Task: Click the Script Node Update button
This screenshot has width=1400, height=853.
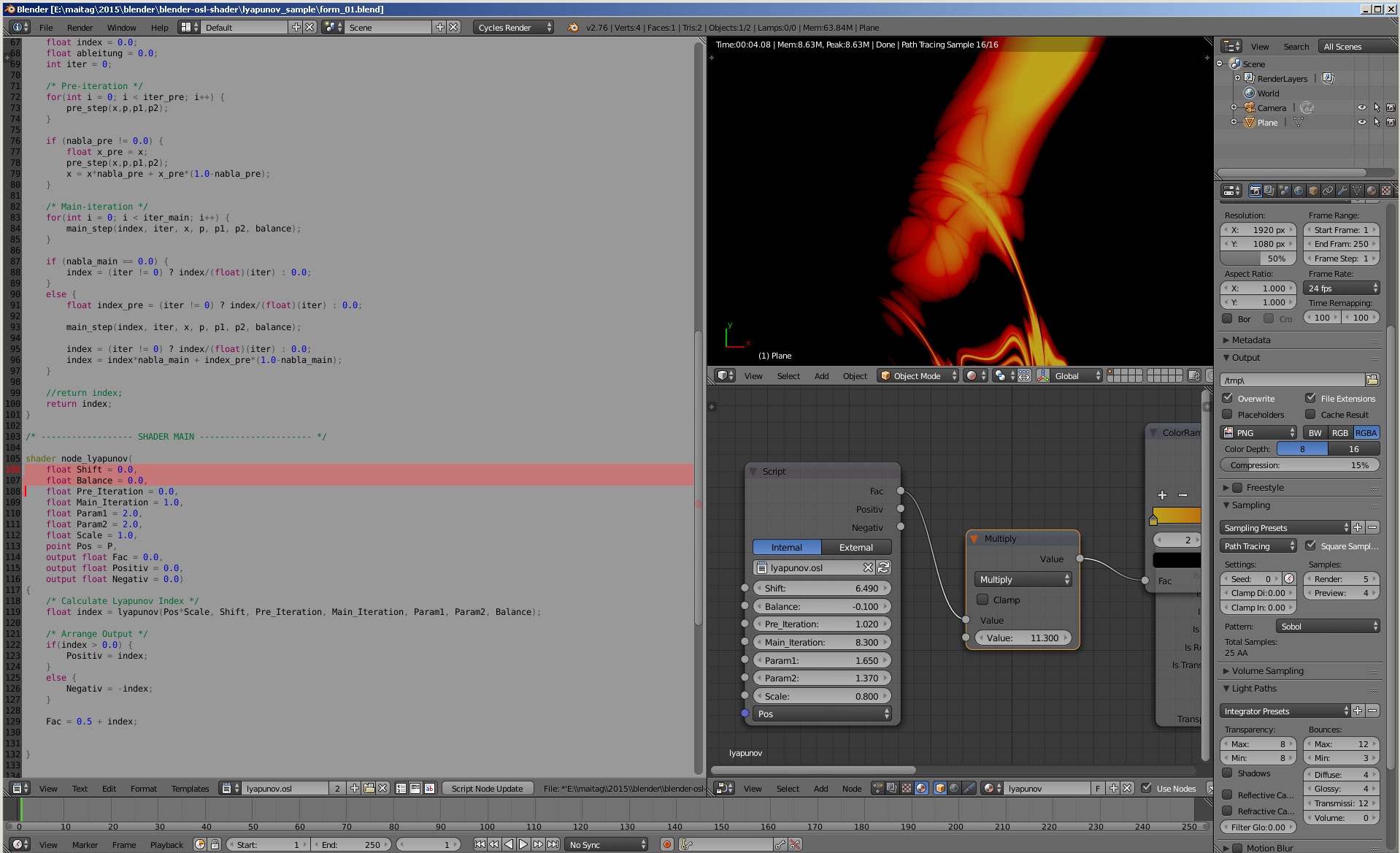Action: pyautogui.click(x=487, y=789)
